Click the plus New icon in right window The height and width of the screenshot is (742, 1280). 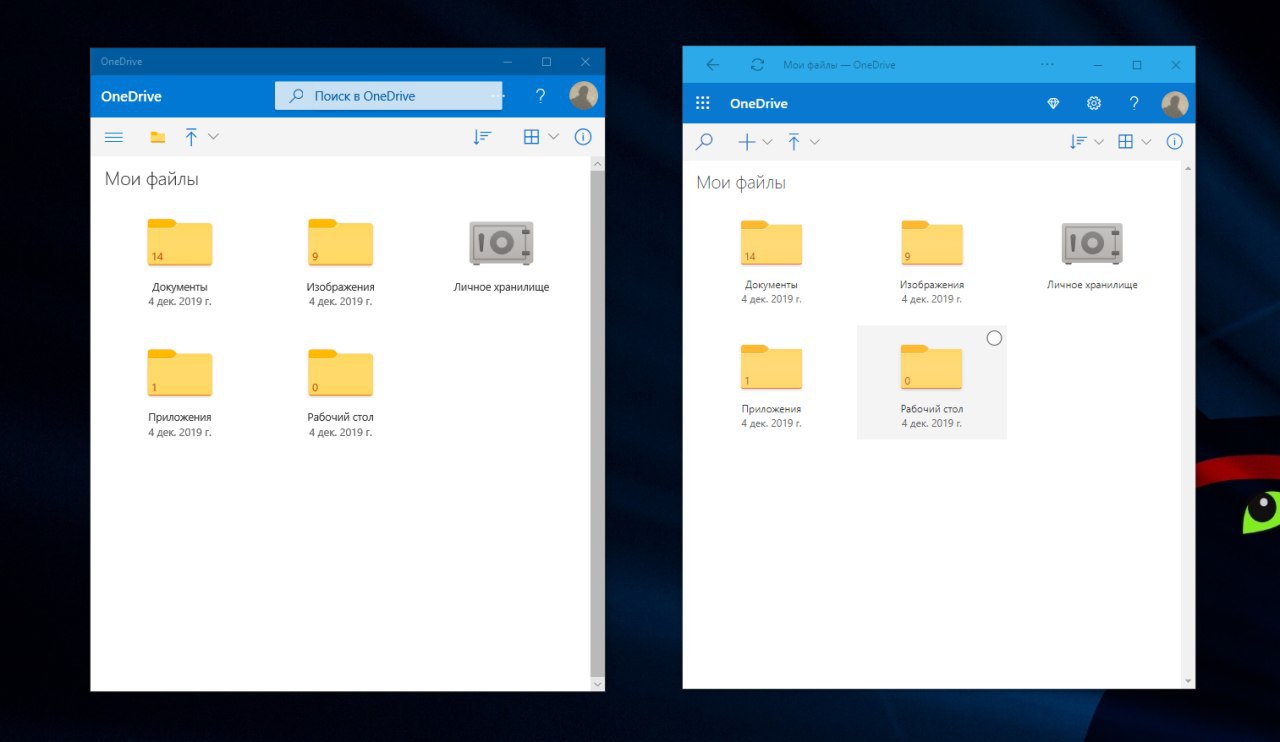746,142
